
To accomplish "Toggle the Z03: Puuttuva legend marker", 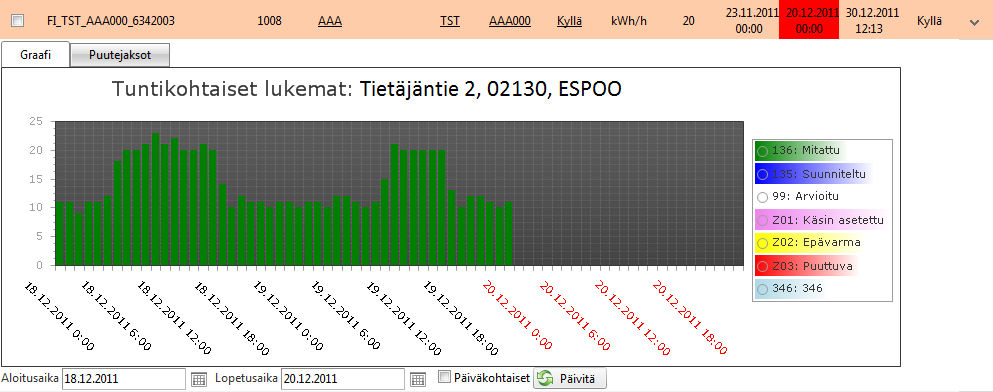I will tap(762, 266).
